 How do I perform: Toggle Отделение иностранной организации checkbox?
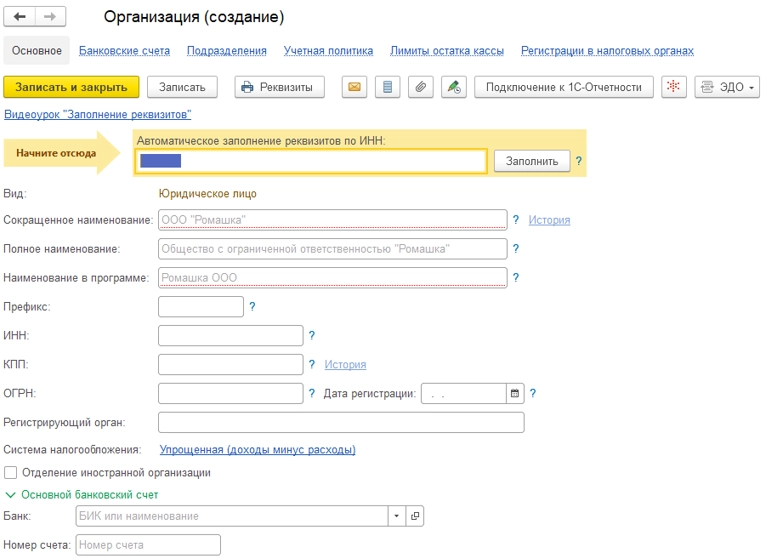tap(10, 473)
